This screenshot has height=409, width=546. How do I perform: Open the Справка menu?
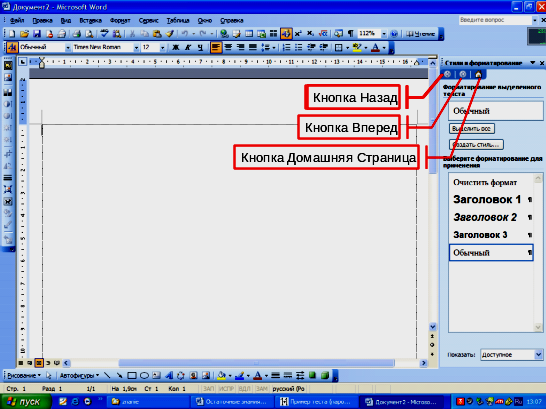tap(232, 21)
